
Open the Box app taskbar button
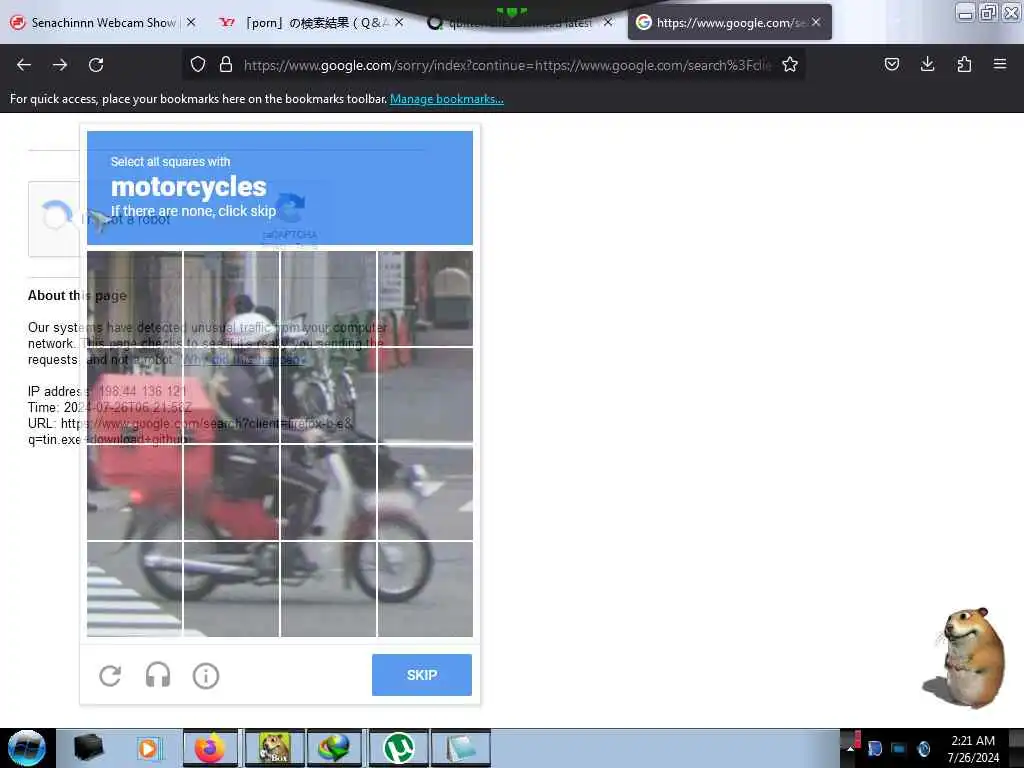point(273,748)
